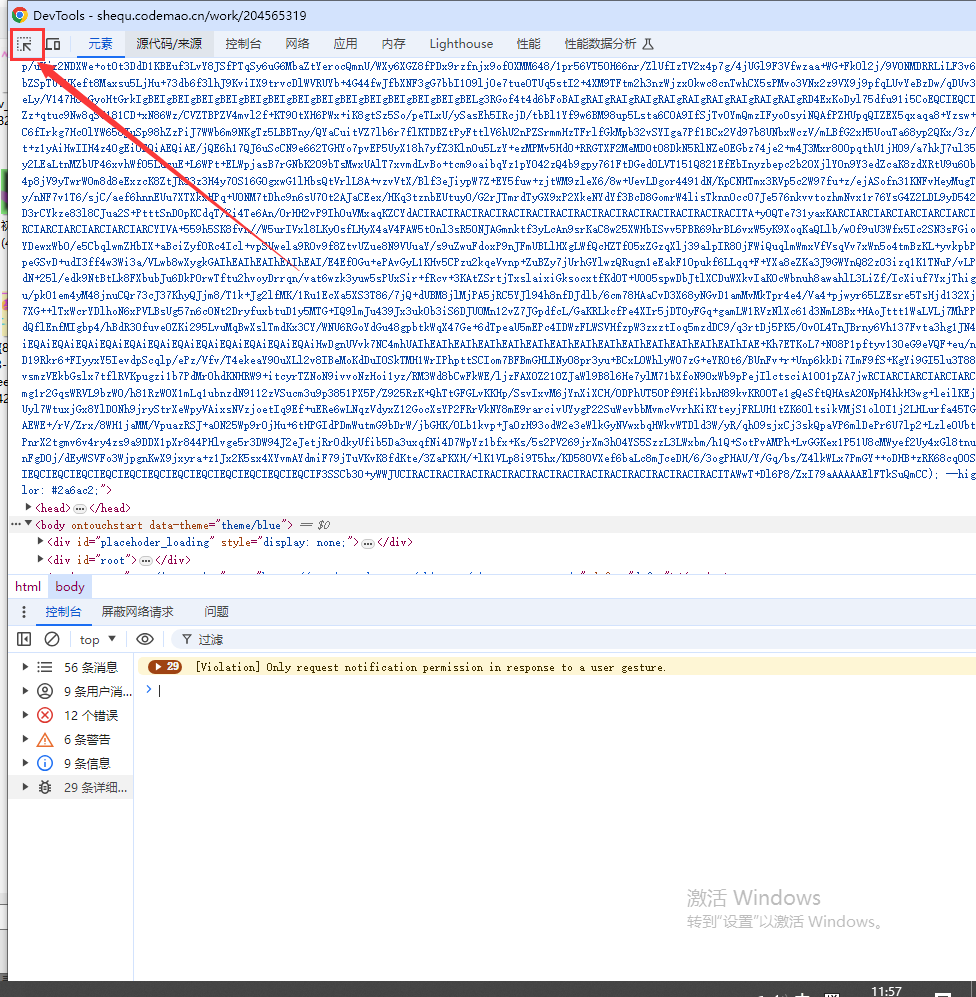Open the 性能数据分析 tab
This screenshot has height=997, width=976.
600,44
